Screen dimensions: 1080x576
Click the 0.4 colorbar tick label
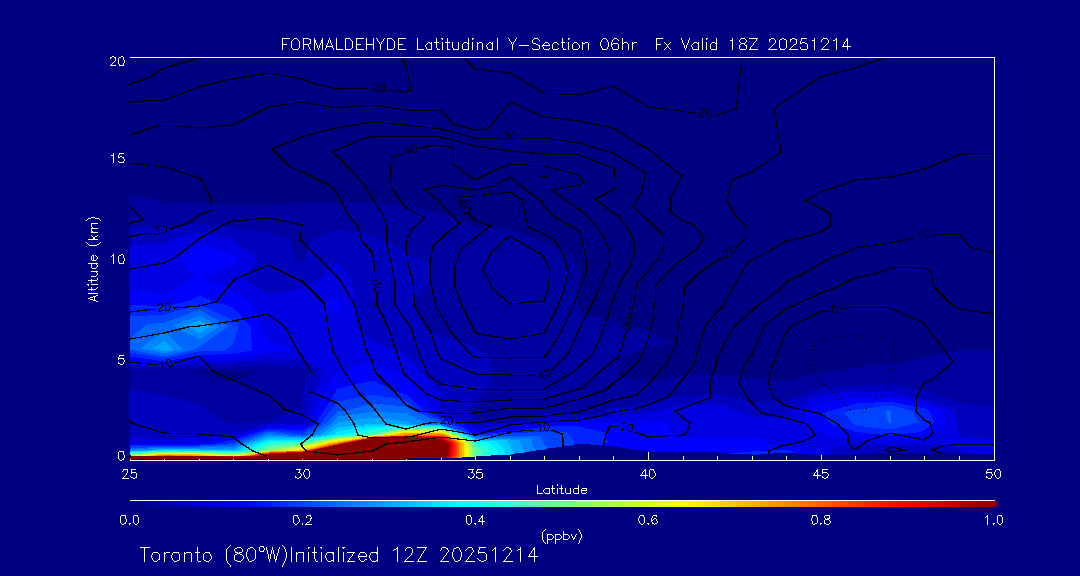(475, 520)
